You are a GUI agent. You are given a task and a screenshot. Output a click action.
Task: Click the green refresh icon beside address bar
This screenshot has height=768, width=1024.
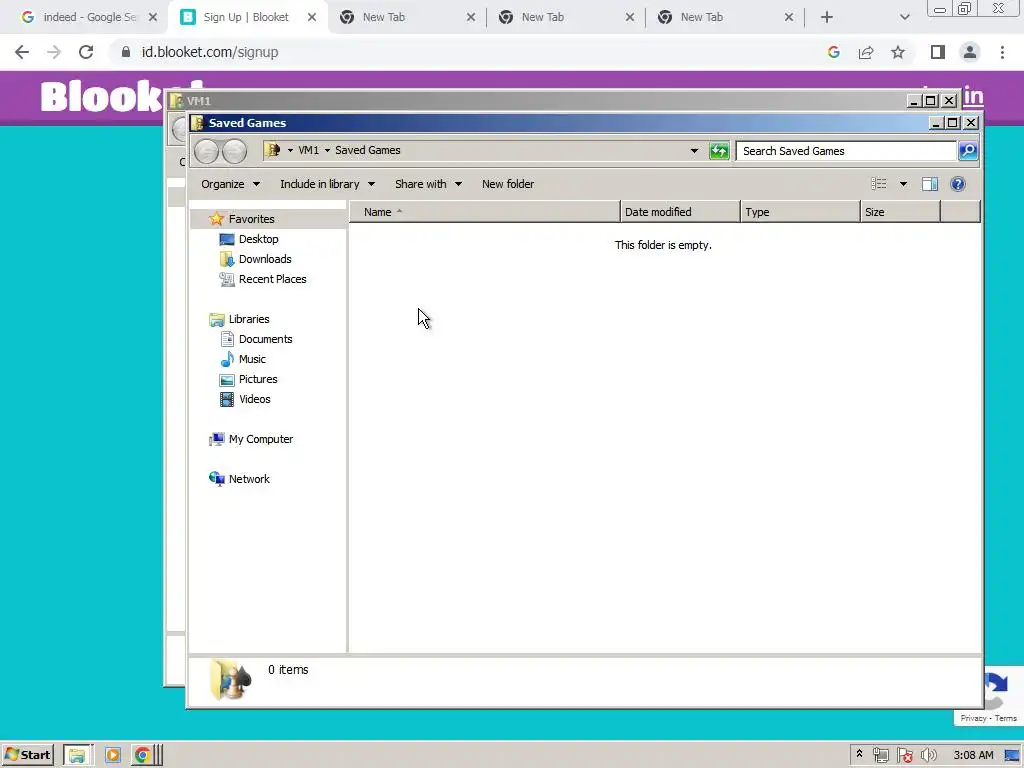(x=719, y=151)
